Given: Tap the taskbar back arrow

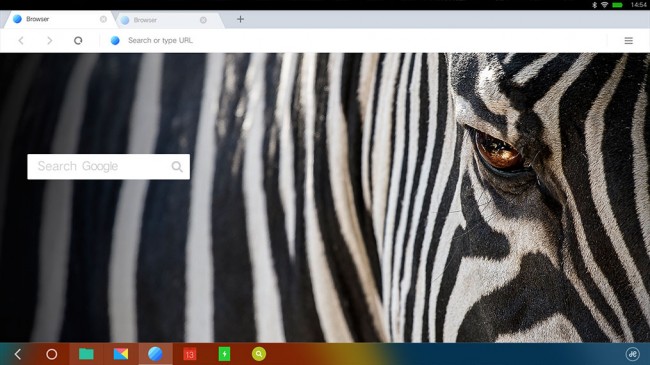Looking at the screenshot, I should (17, 354).
